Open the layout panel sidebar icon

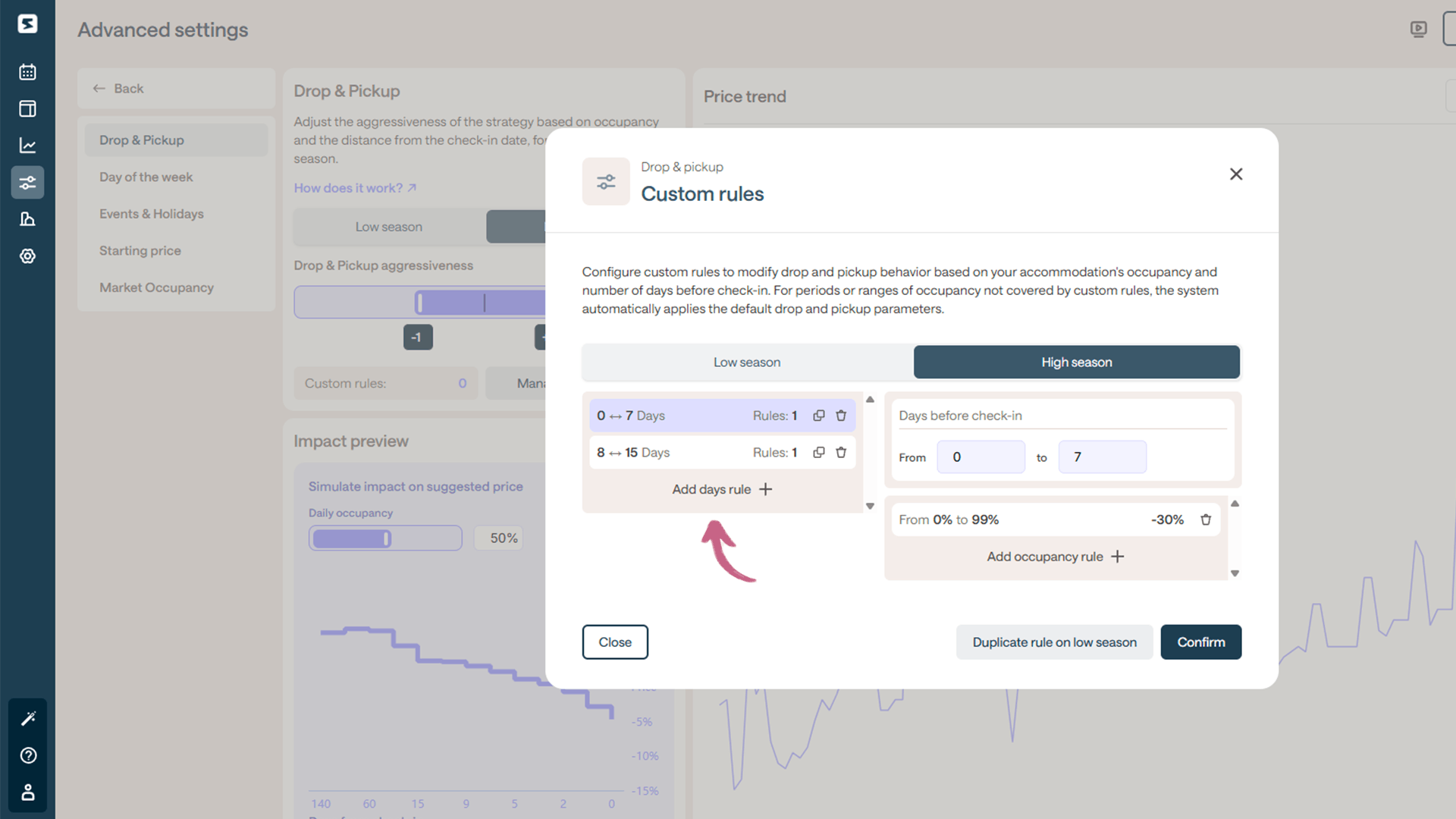pyautogui.click(x=27, y=108)
